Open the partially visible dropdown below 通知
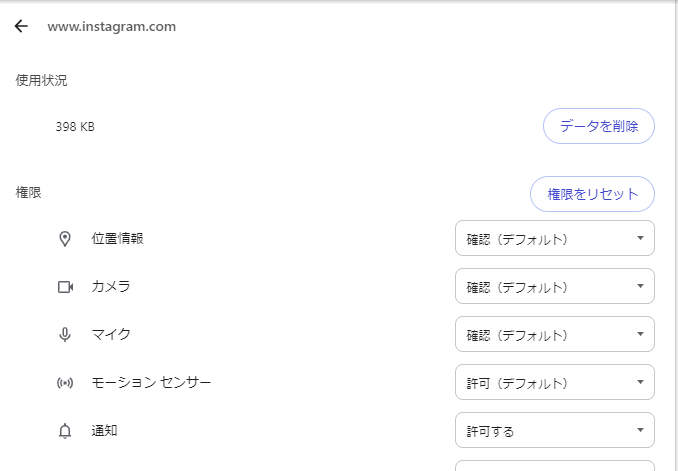Image resolution: width=678 pixels, height=471 pixels. click(555, 466)
